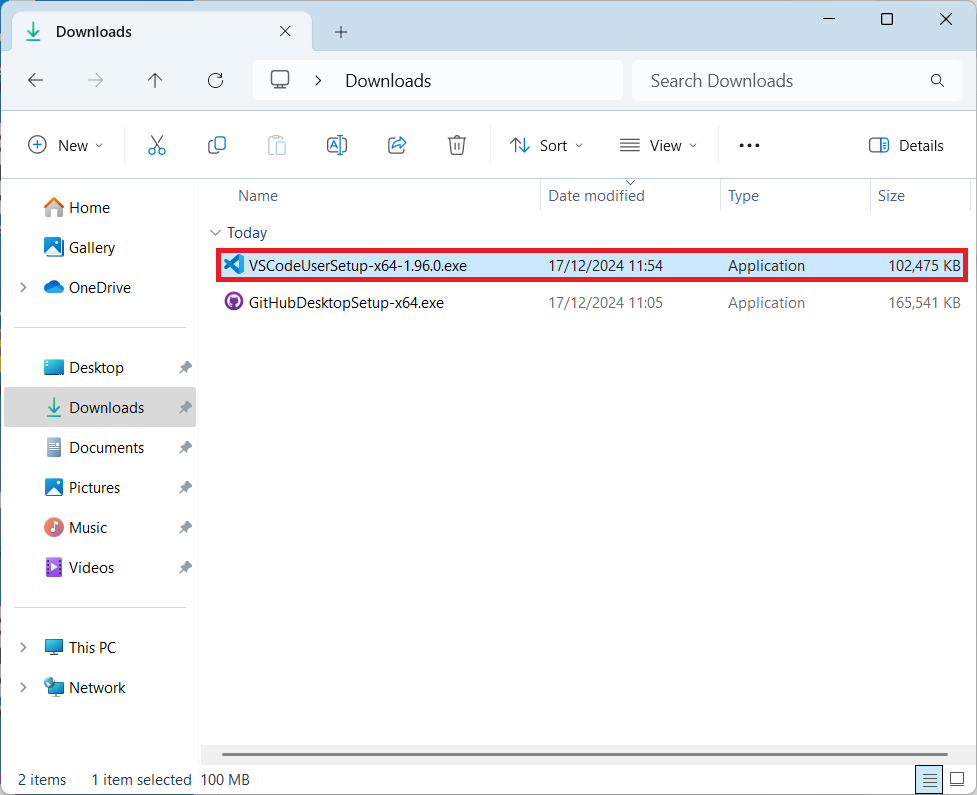Open the View dropdown menu
The width and height of the screenshot is (977, 795).
(658, 145)
